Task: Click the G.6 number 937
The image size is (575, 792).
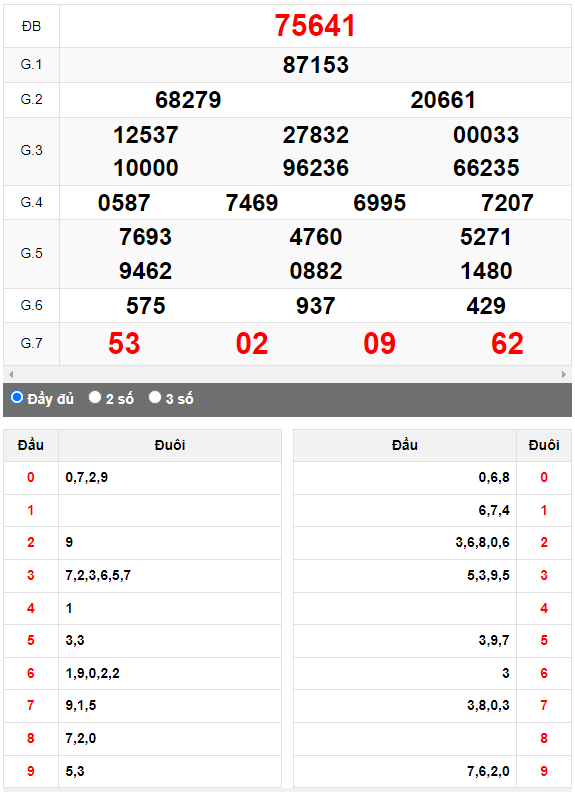Action: (x=315, y=306)
